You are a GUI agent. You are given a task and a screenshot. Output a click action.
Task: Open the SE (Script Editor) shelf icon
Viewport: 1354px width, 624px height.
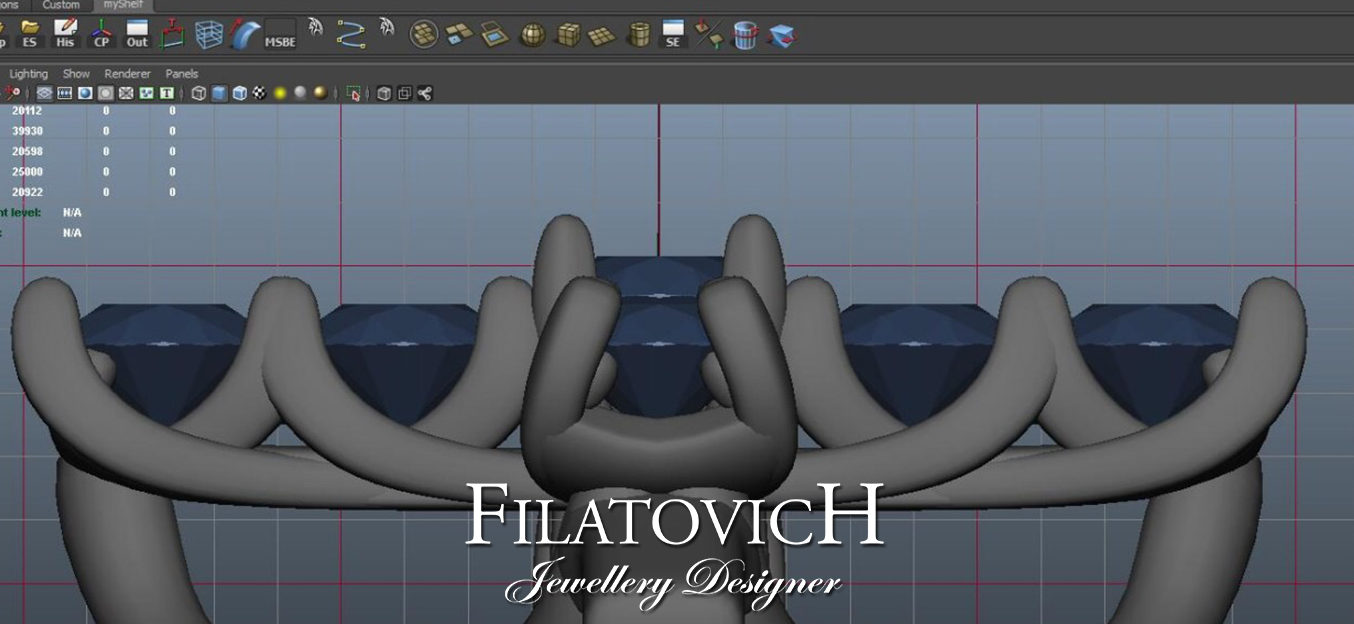(x=673, y=34)
